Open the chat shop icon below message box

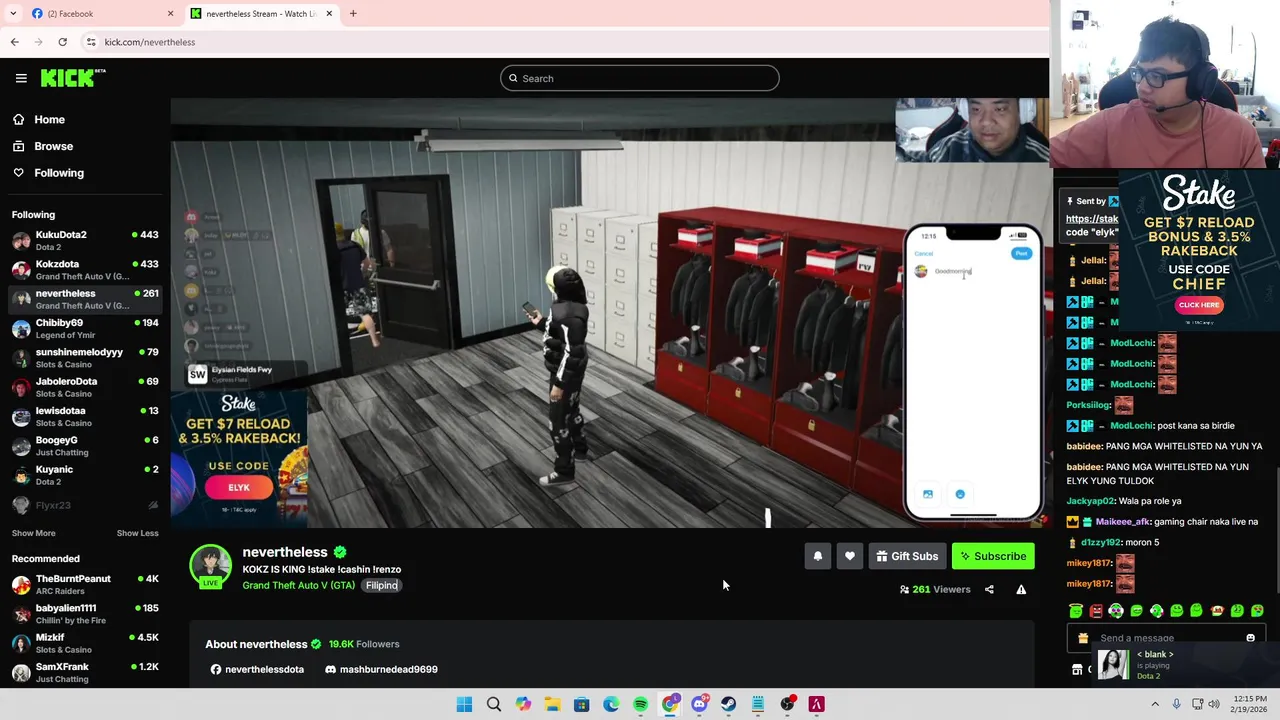point(1077,669)
